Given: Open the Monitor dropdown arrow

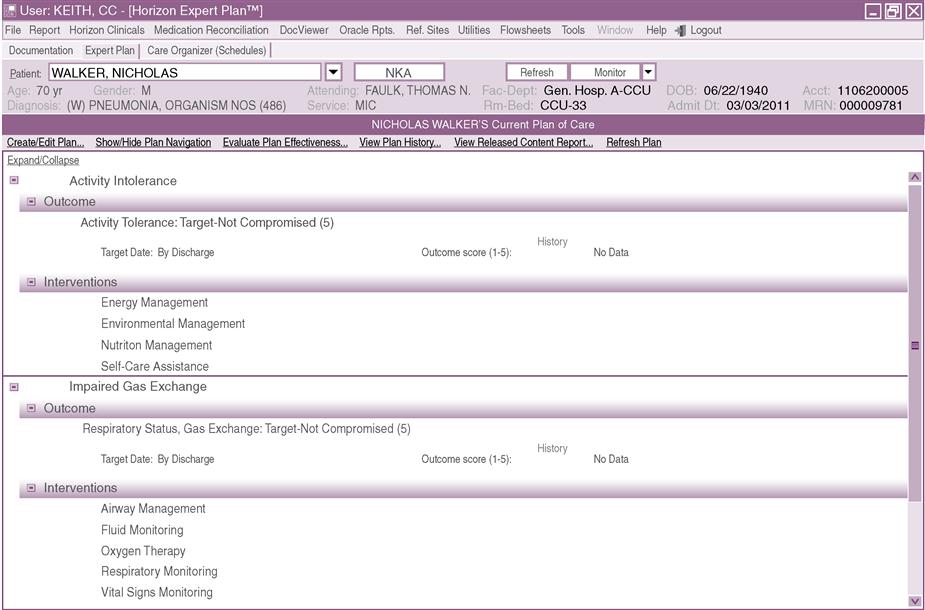Looking at the screenshot, I should (x=649, y=72).
